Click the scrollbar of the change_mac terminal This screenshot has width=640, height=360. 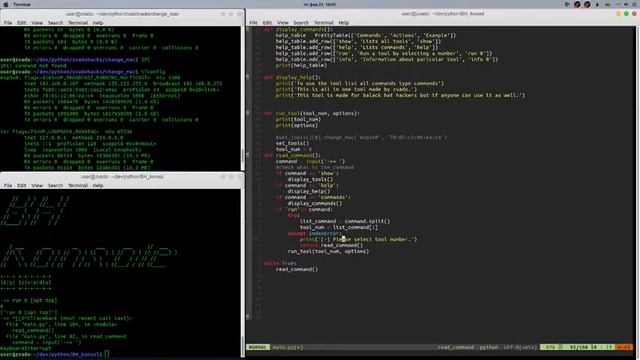click(243, 99)
